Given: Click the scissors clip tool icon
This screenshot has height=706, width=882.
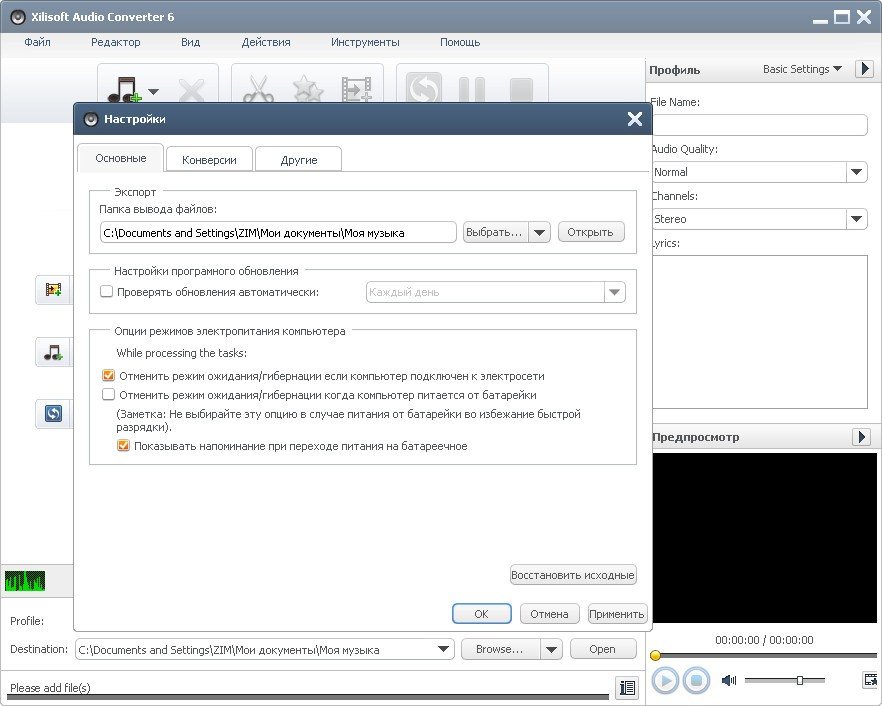Looking at the screenshot, I should pyautogui.click(x=258, y=91).
